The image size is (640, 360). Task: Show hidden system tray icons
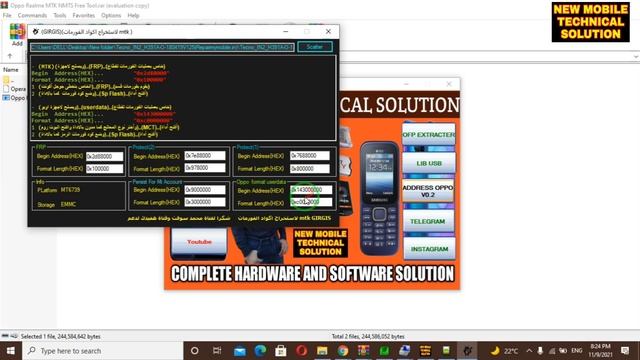(x=529, y=351)
